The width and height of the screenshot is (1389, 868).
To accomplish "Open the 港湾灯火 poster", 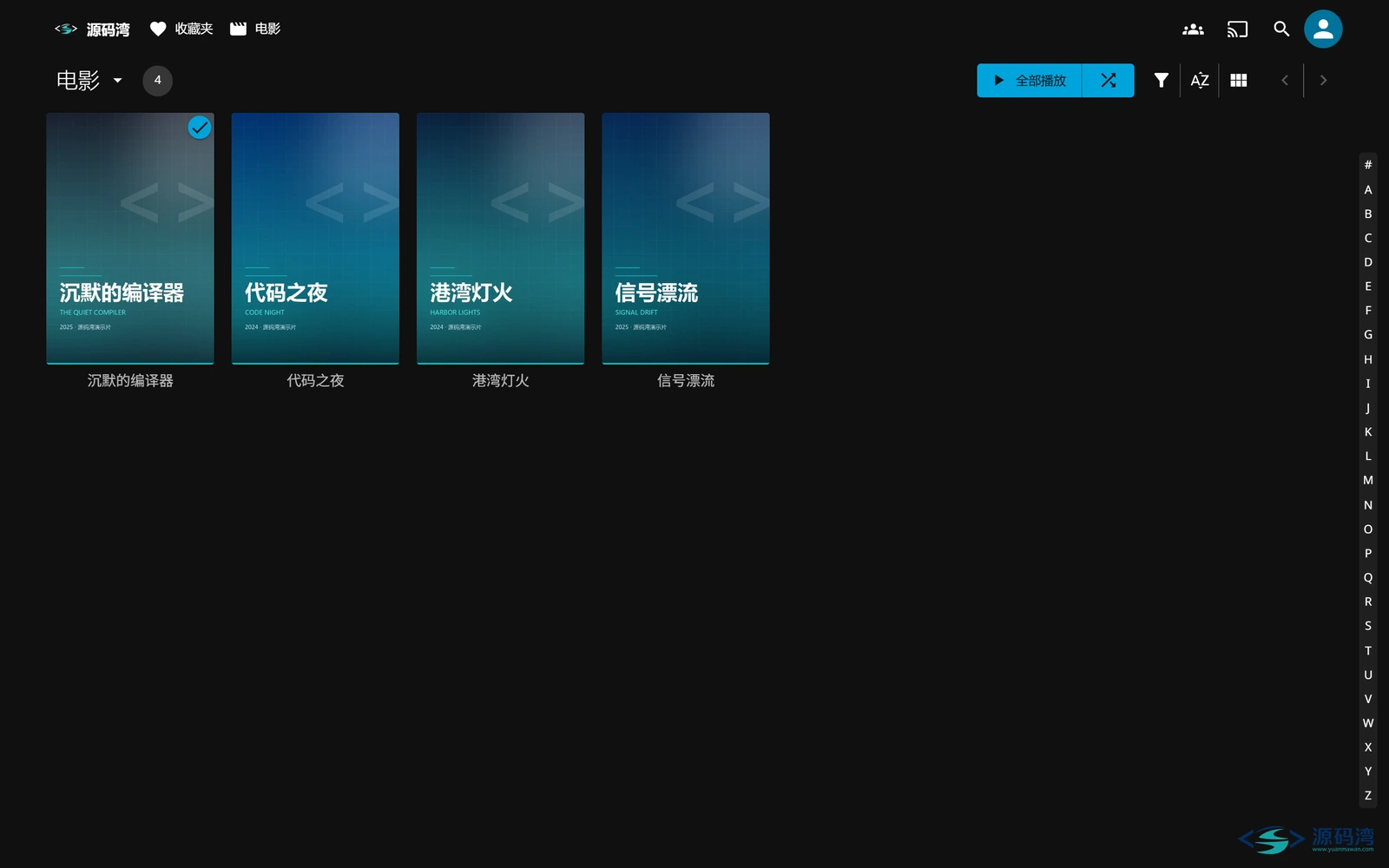I will click(x=501, y=238).
